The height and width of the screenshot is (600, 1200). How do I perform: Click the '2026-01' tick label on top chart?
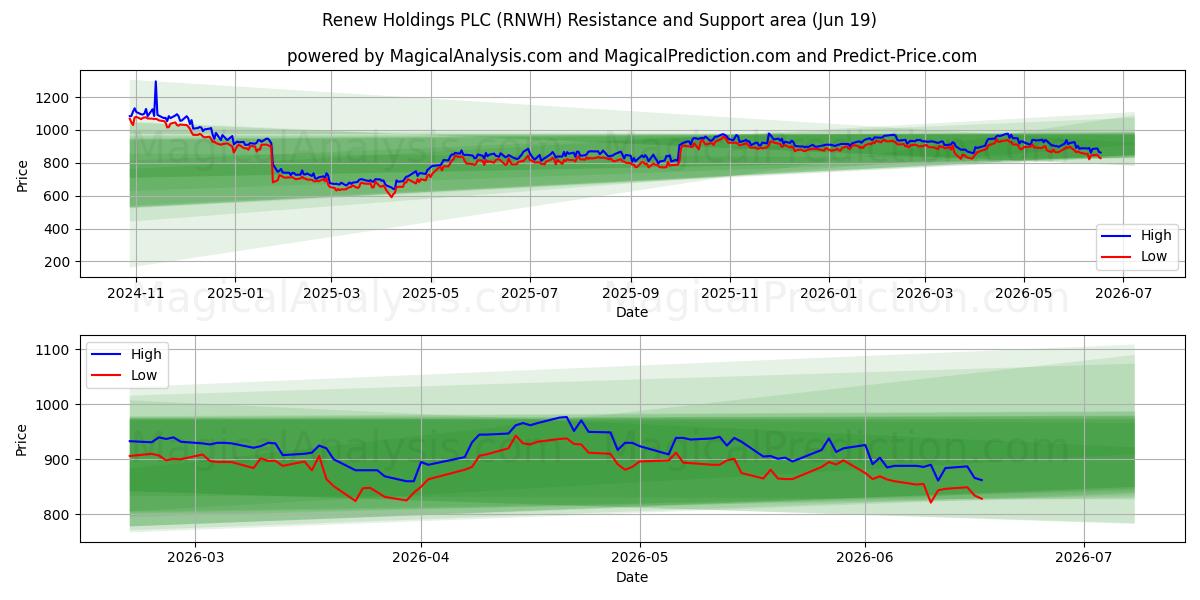[x=830, y=293]
